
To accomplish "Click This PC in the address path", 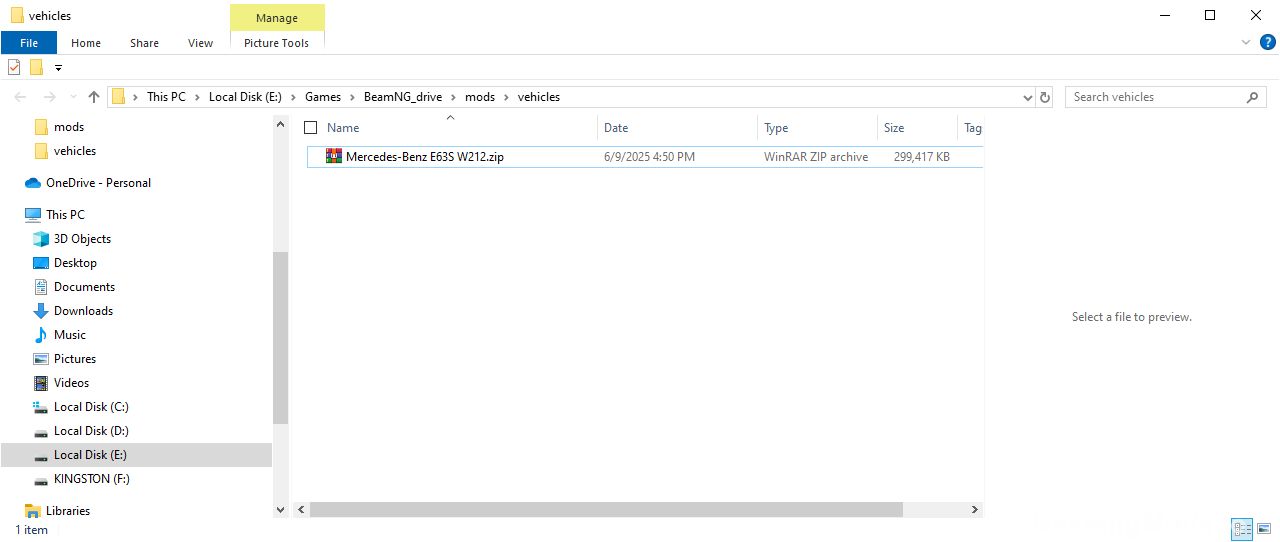I will [x=166, y=97].
